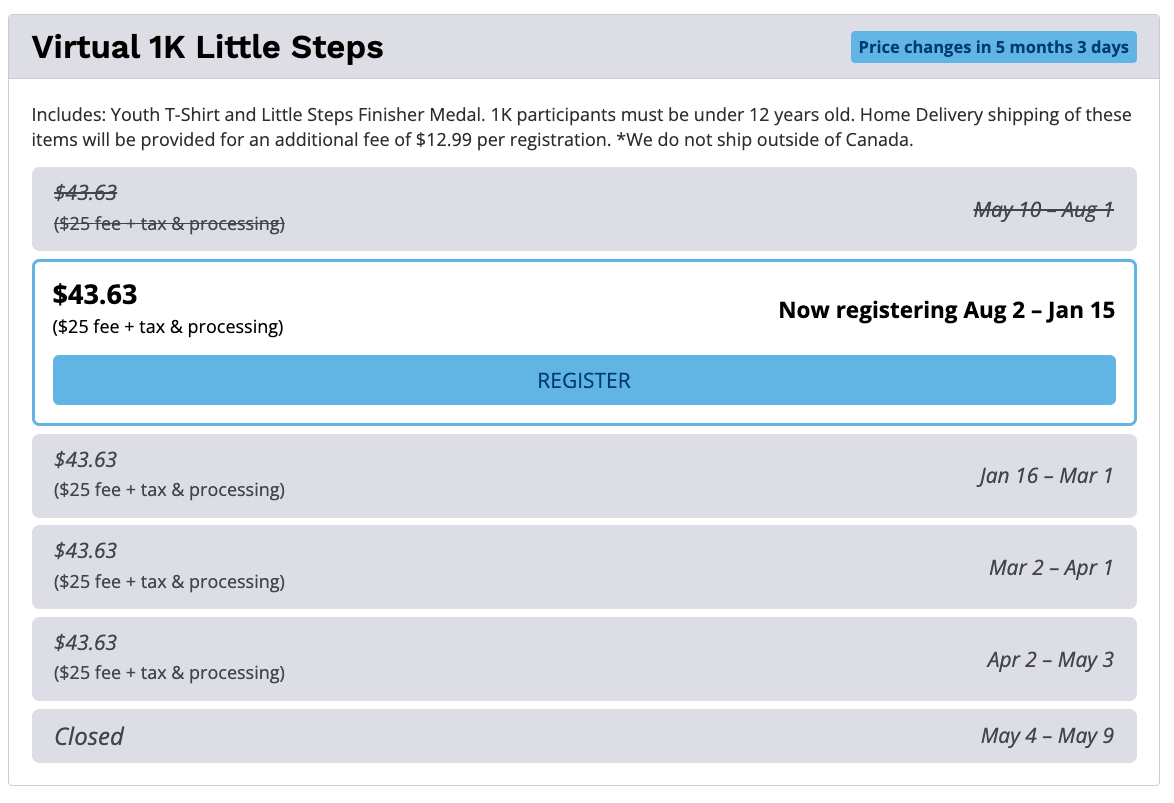Click 'Now registering Aug 2 – Jan 15' text

point(946,310)
